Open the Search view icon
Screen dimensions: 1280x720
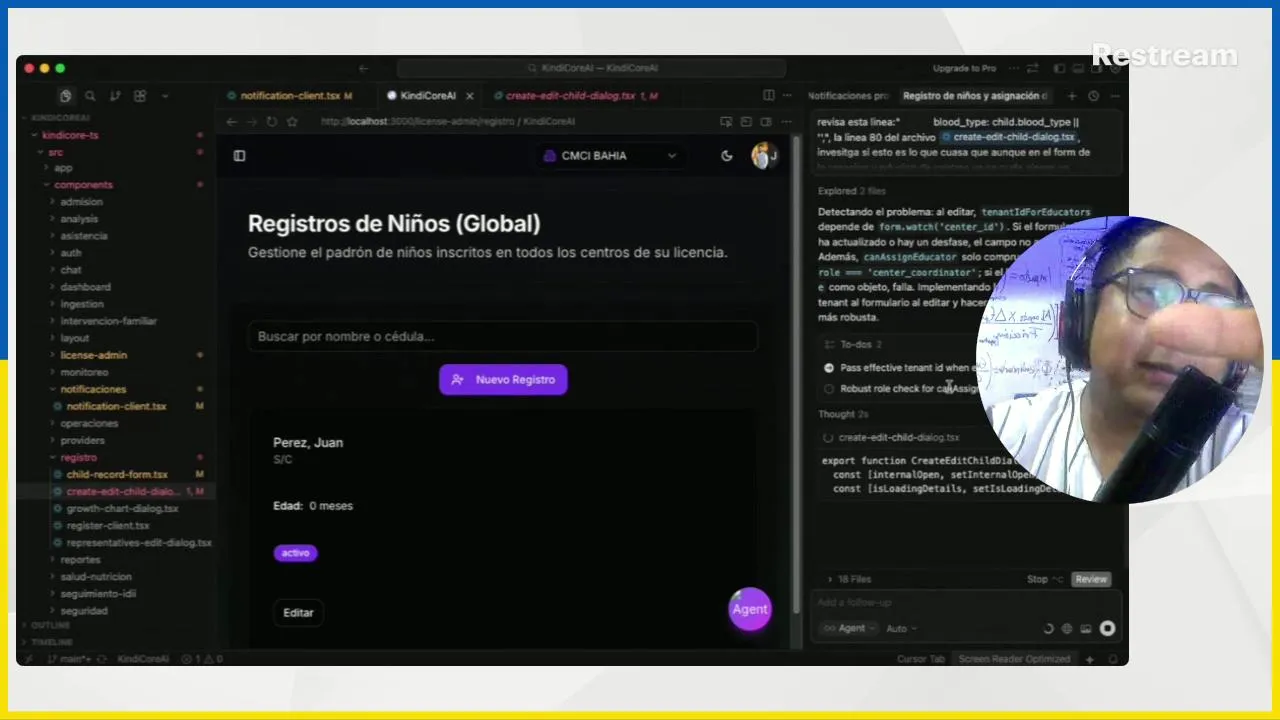click(90, 96)
